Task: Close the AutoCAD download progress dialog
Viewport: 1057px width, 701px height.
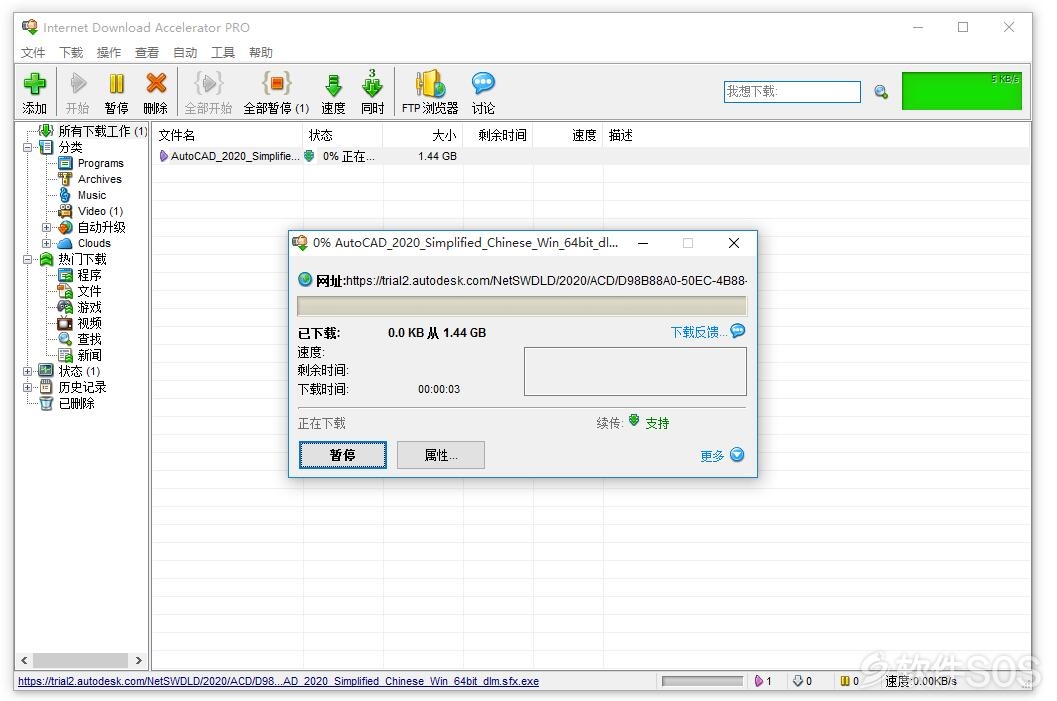Action: click(734, 243)
